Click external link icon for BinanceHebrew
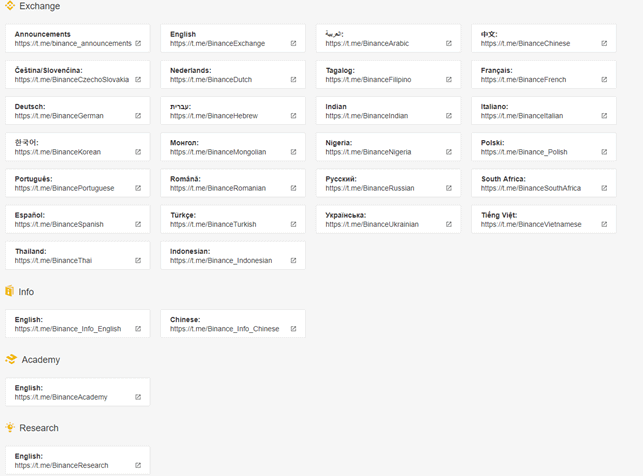Screen dimensions: 643x476 pyautogui.click(x=294, y=116)
